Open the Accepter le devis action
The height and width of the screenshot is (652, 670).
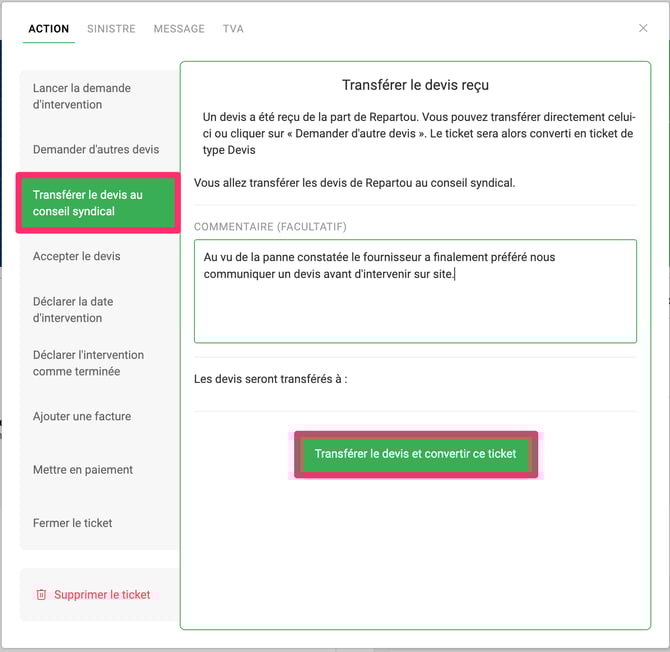coord(76,256)
